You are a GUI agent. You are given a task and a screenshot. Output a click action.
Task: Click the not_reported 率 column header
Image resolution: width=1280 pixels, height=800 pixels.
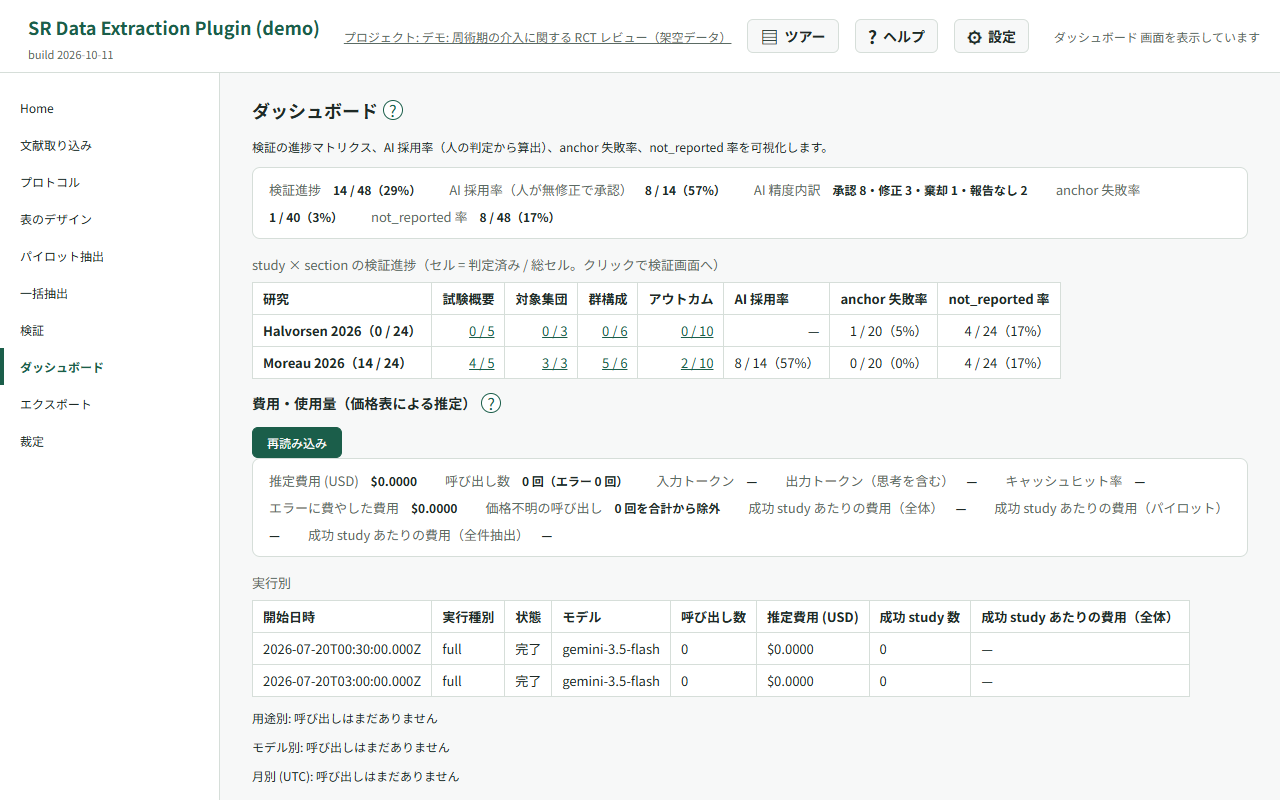[999, 299]
